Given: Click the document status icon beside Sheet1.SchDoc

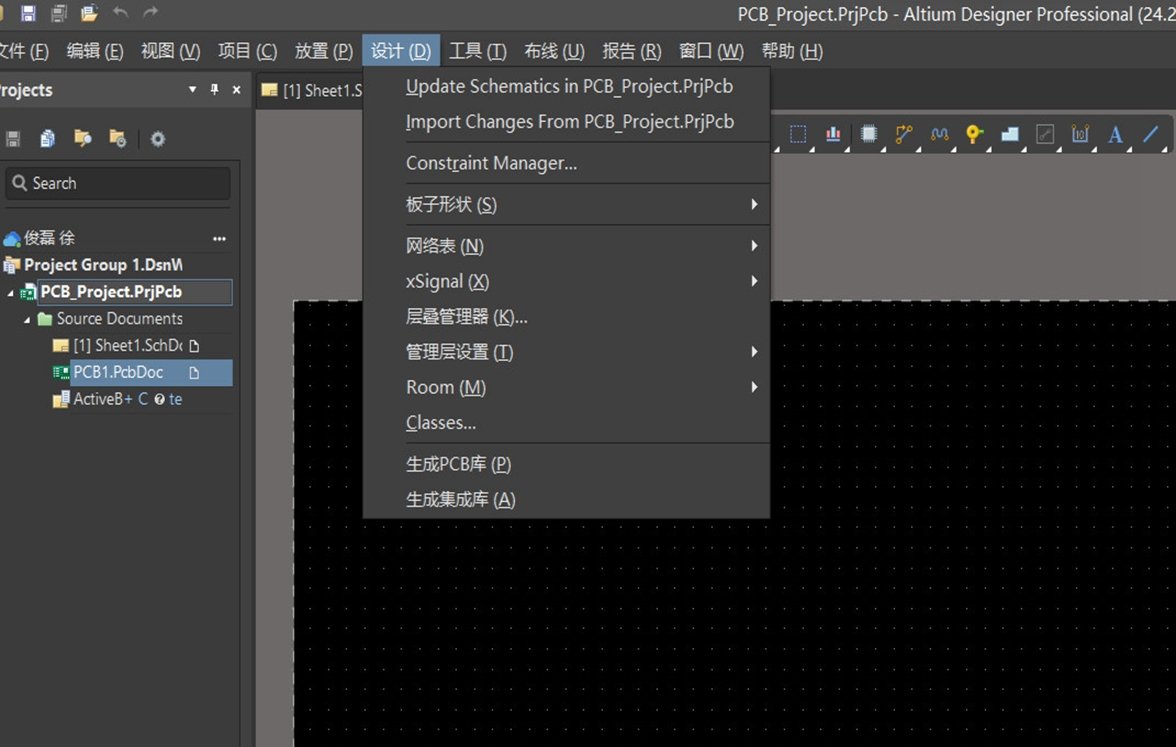Looking at the screenshot, I should [194, 346].
